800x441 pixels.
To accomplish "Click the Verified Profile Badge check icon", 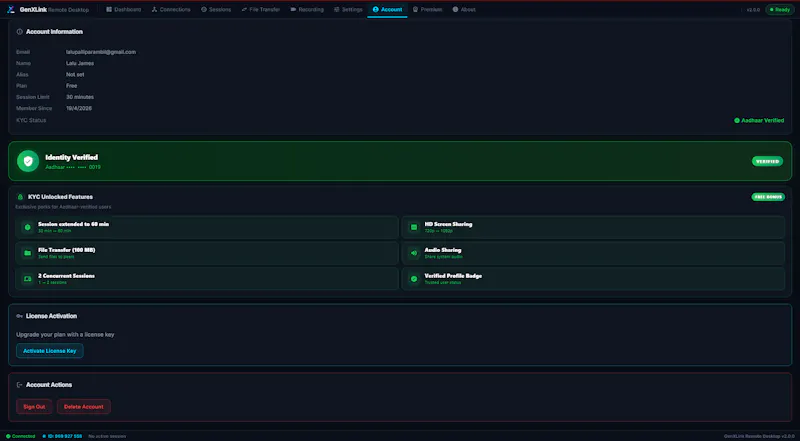I will [414, 279].
